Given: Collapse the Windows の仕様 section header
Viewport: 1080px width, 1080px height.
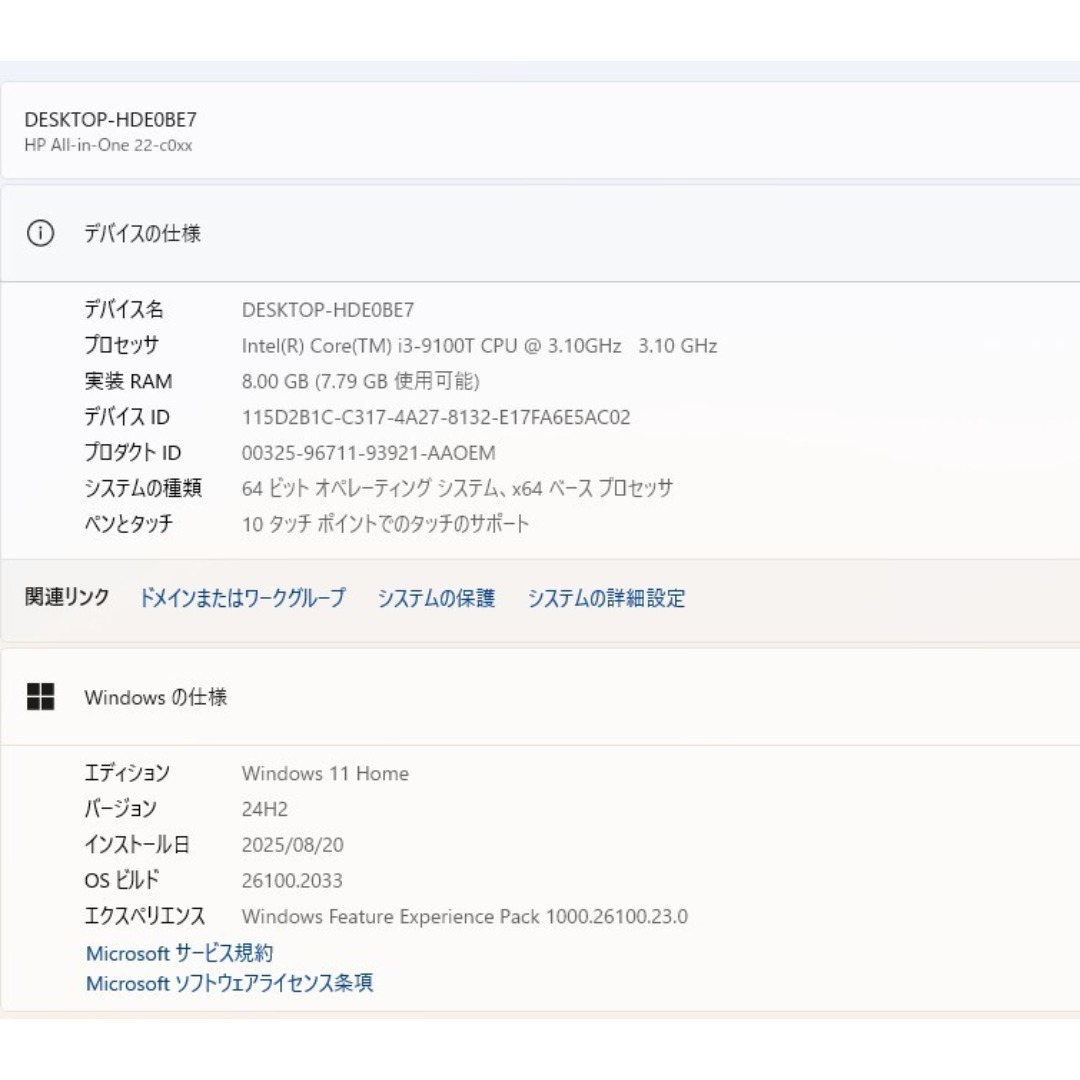Looking at the screenshot, I should coord(540,696).
